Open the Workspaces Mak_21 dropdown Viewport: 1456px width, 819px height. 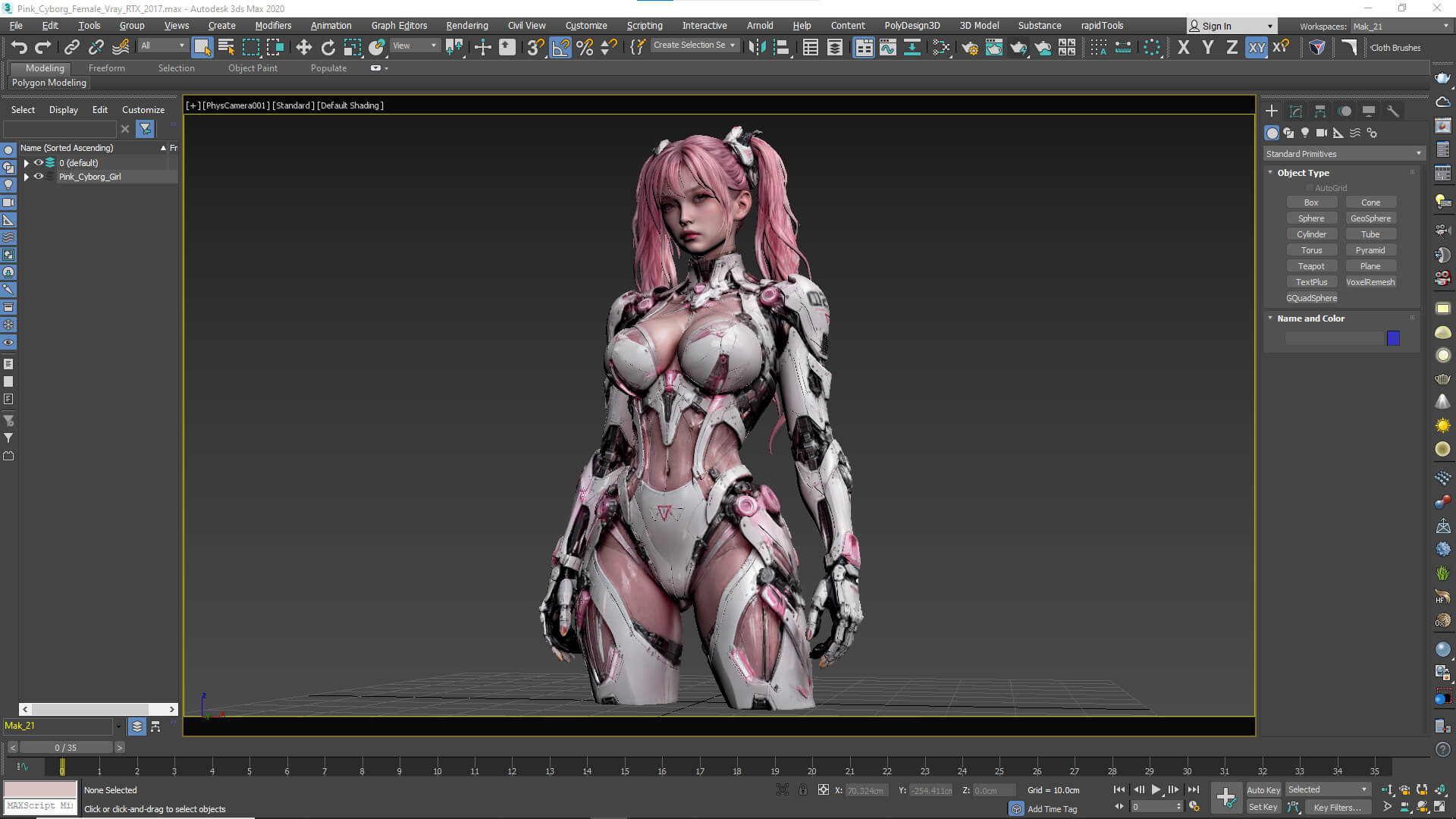(1401, 27)
